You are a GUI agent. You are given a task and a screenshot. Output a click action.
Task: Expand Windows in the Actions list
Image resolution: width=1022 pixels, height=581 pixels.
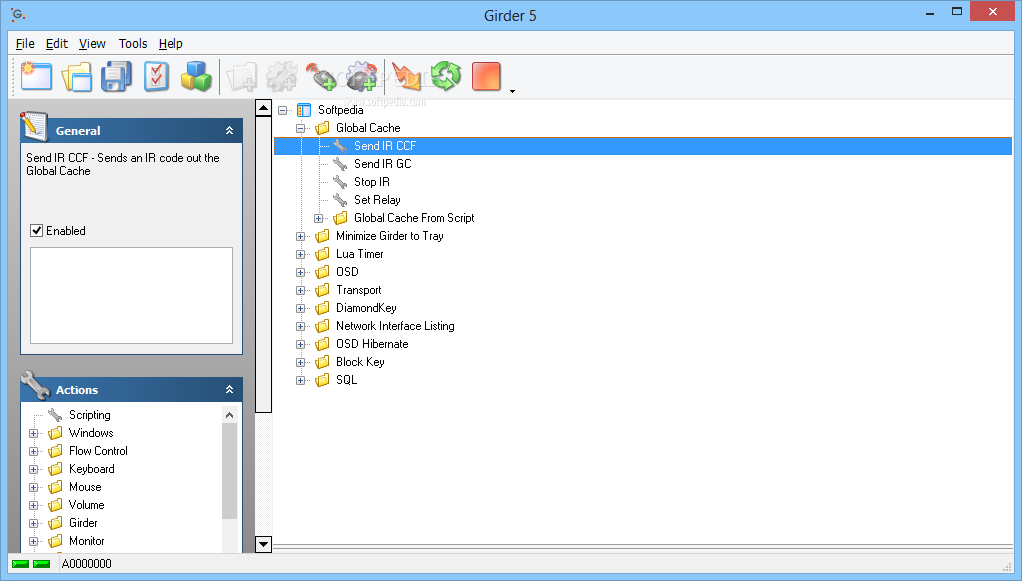pos(33,434)
